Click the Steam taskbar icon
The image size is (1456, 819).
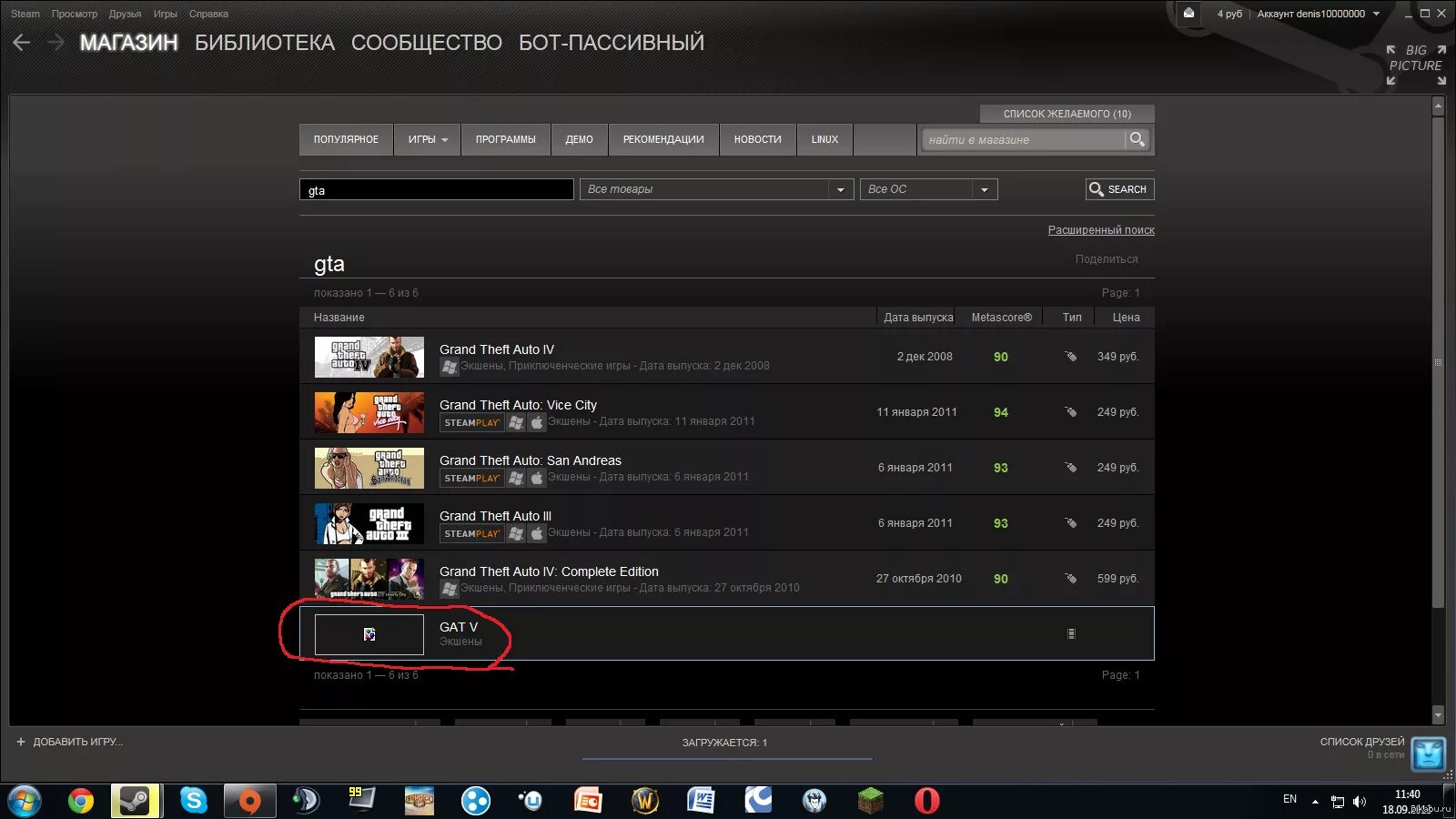point(136,801)
